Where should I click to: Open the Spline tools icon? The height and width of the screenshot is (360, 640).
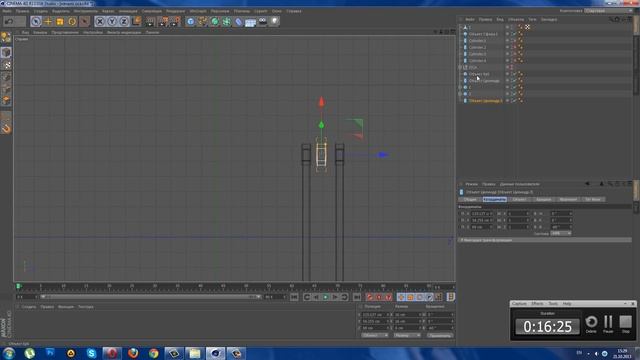coord(202,21)
